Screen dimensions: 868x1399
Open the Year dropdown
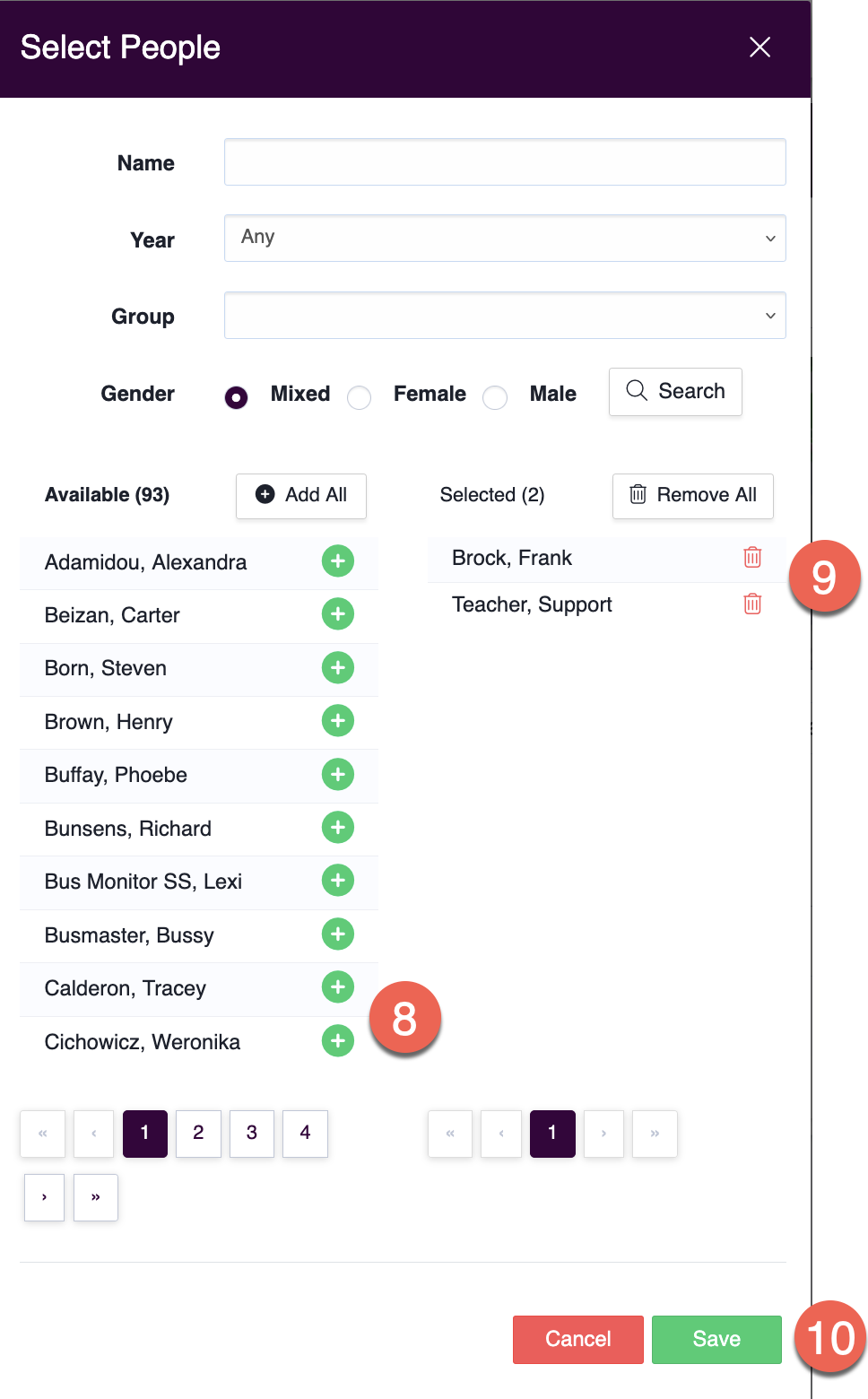[x=505, y=239]
